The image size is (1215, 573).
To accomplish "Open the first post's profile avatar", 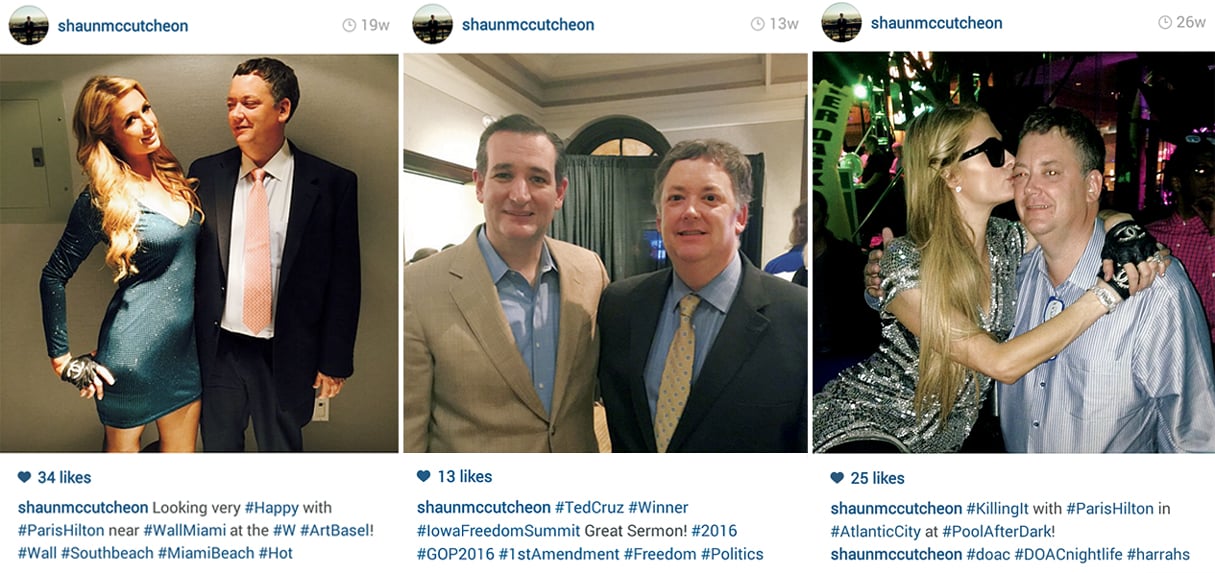I will pyautogui.click(x=29, y=25).
